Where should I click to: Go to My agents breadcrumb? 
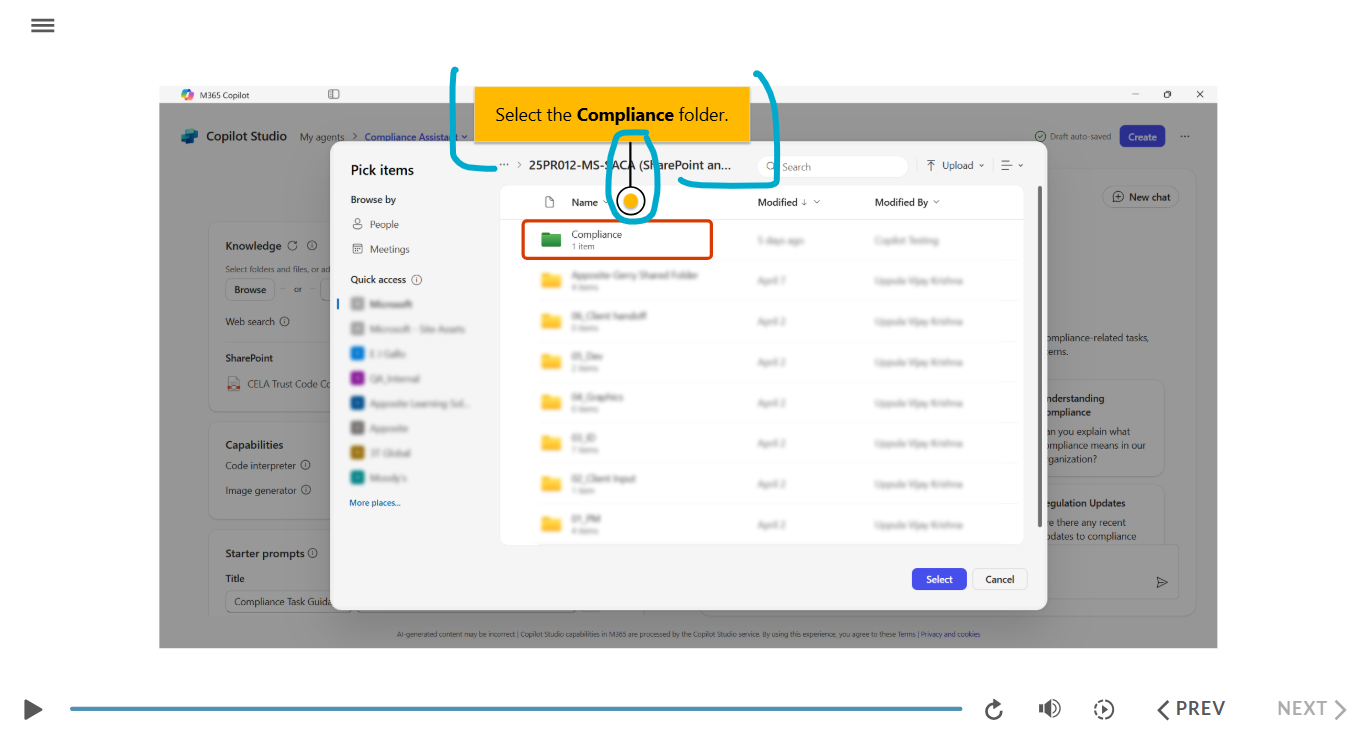[x=322, y=138]
